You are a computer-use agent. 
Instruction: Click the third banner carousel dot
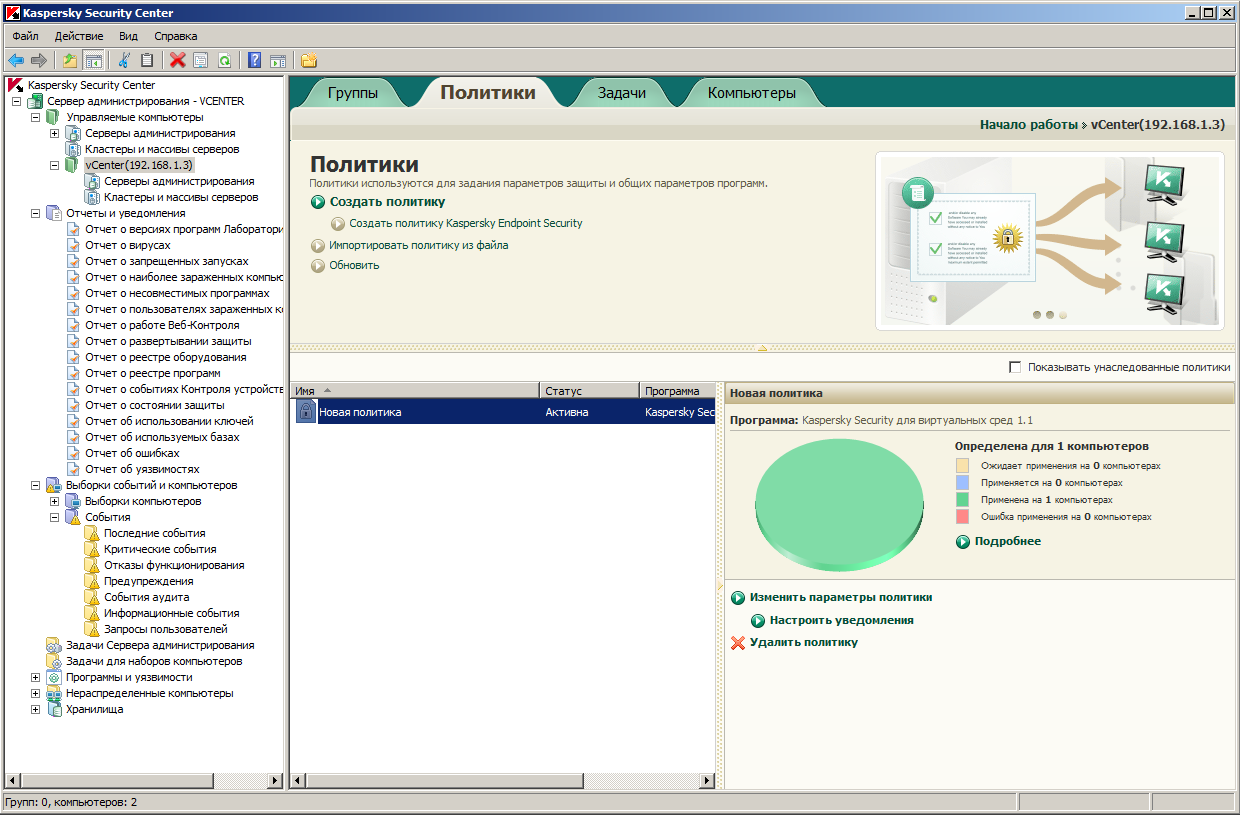click(1063, 315)
